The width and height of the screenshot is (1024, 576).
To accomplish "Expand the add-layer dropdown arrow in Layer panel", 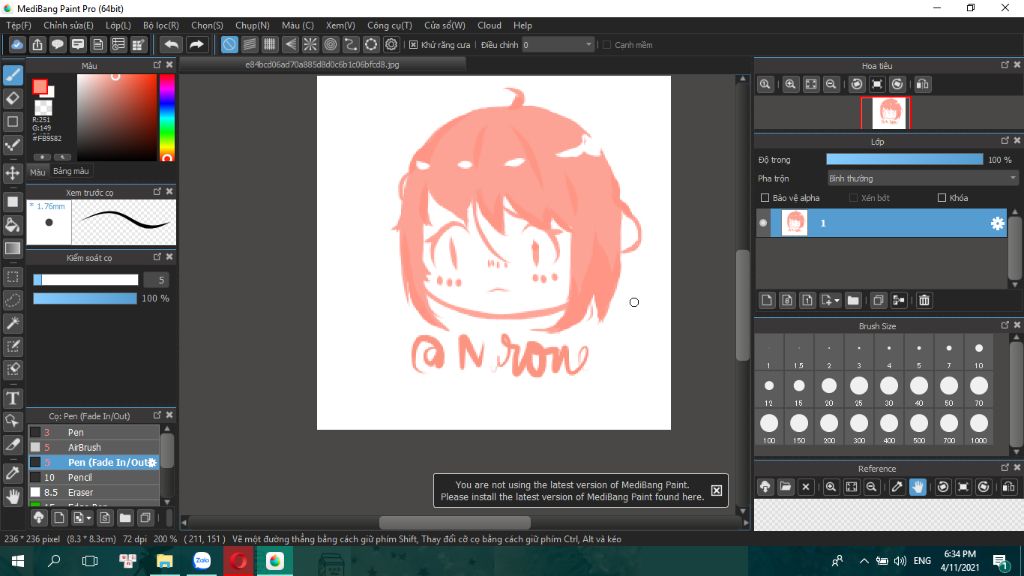I will [x=837, y=301].
